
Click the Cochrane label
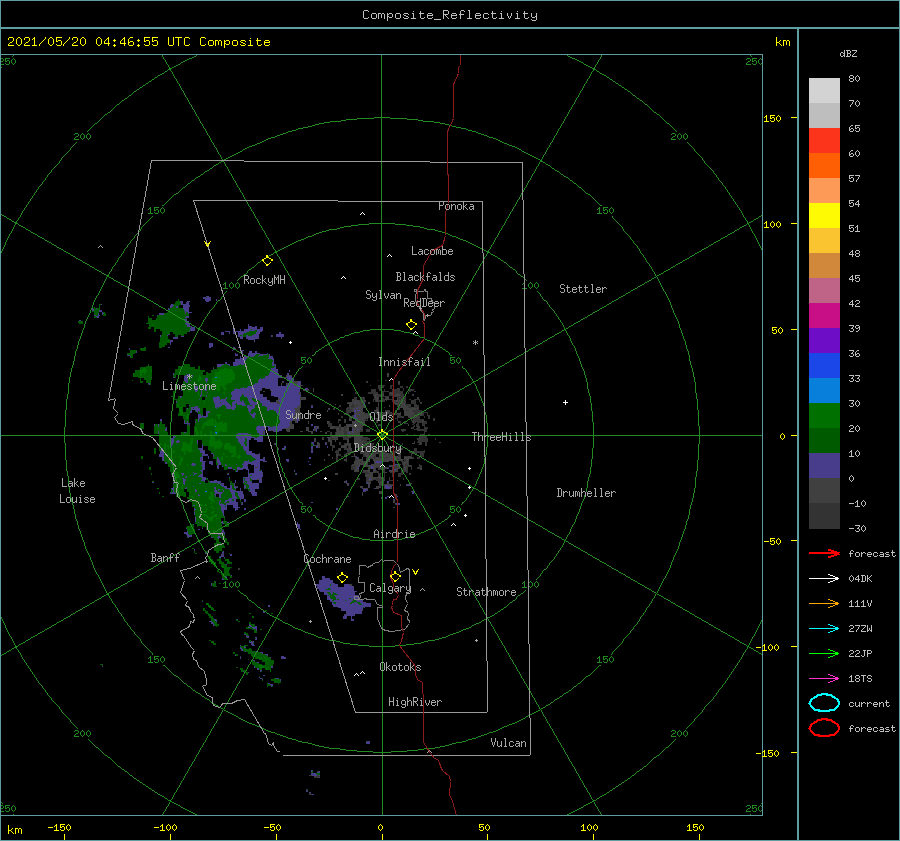coord(327,559)
